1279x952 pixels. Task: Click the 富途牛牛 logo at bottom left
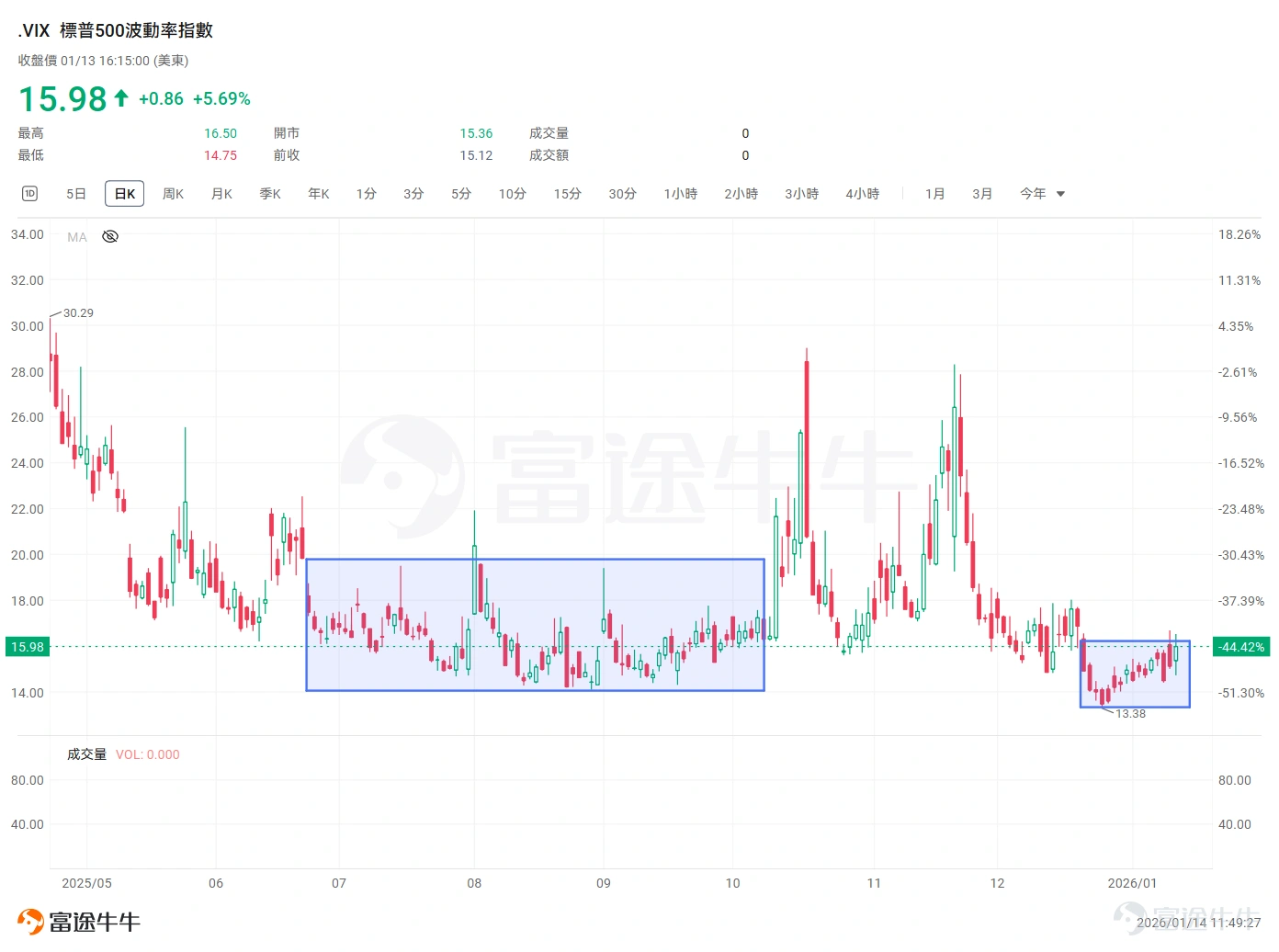(x=79, y=922)
